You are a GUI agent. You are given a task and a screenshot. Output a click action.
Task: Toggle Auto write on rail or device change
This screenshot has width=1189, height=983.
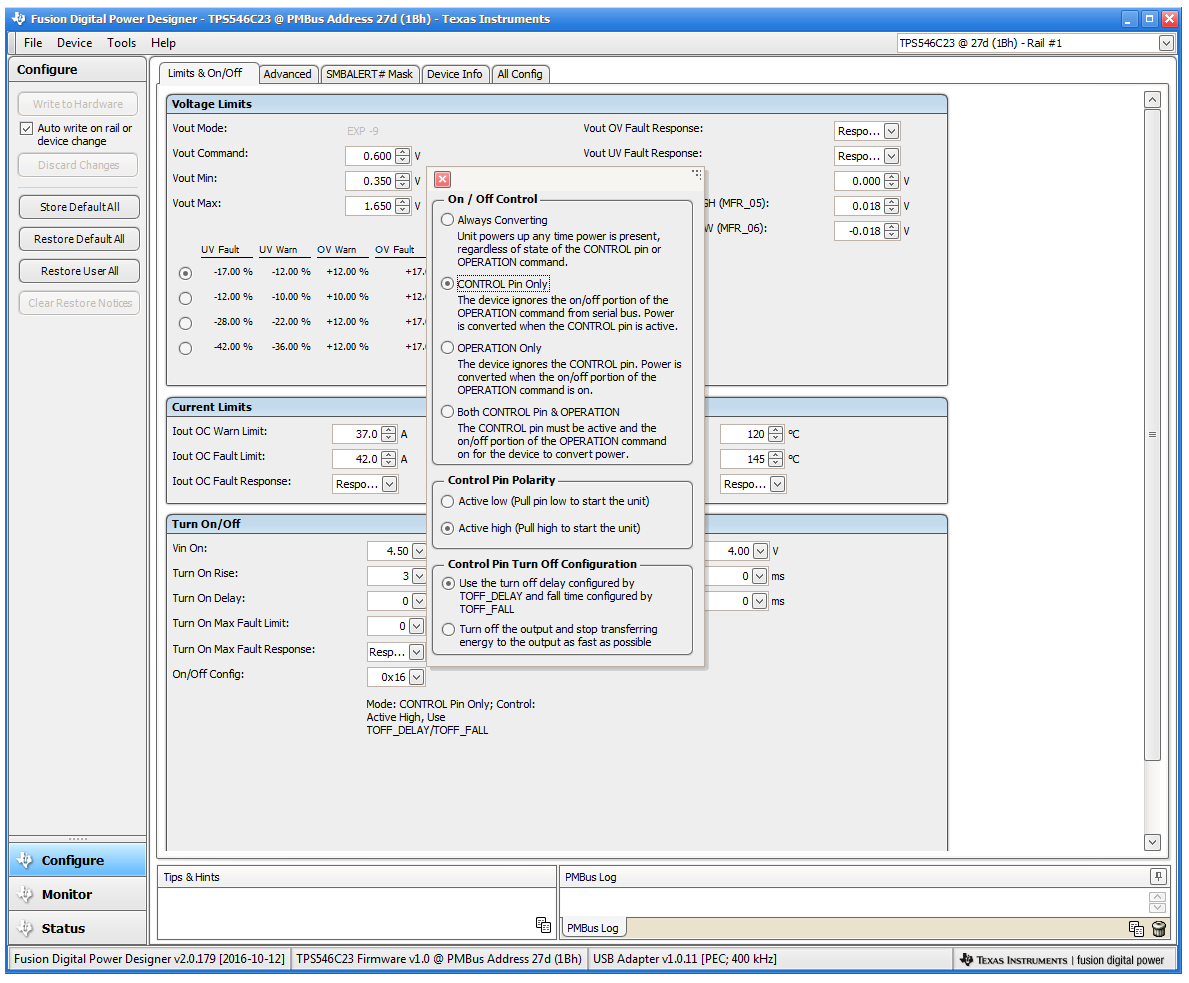click(x=25, y=127)
